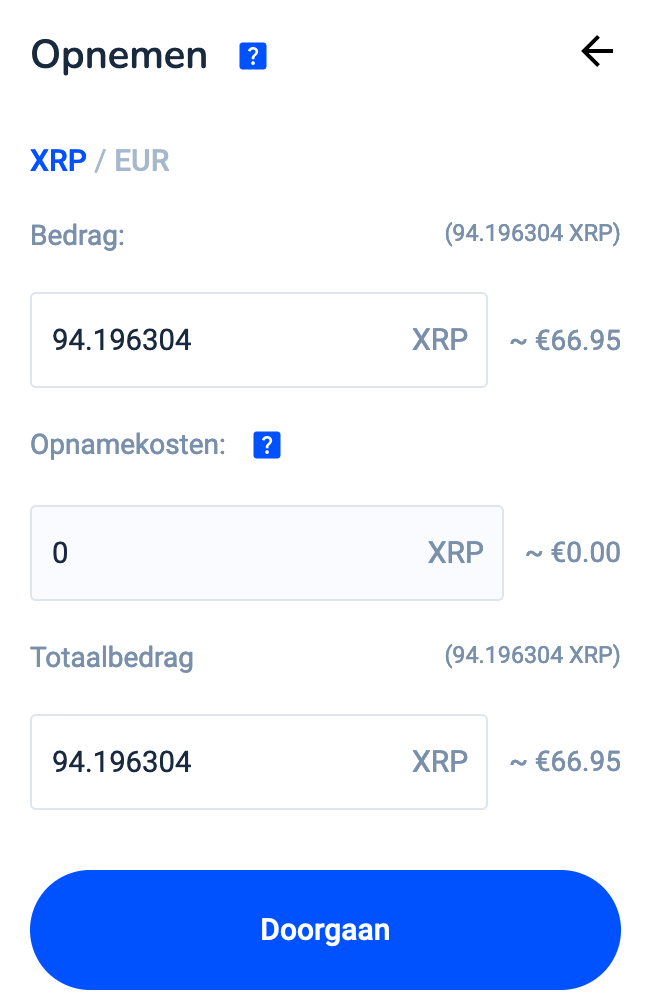This screenshot has width=658, height=1008.
Task: Select the Opnamekosten input showing 0
Action: point(200,553)
